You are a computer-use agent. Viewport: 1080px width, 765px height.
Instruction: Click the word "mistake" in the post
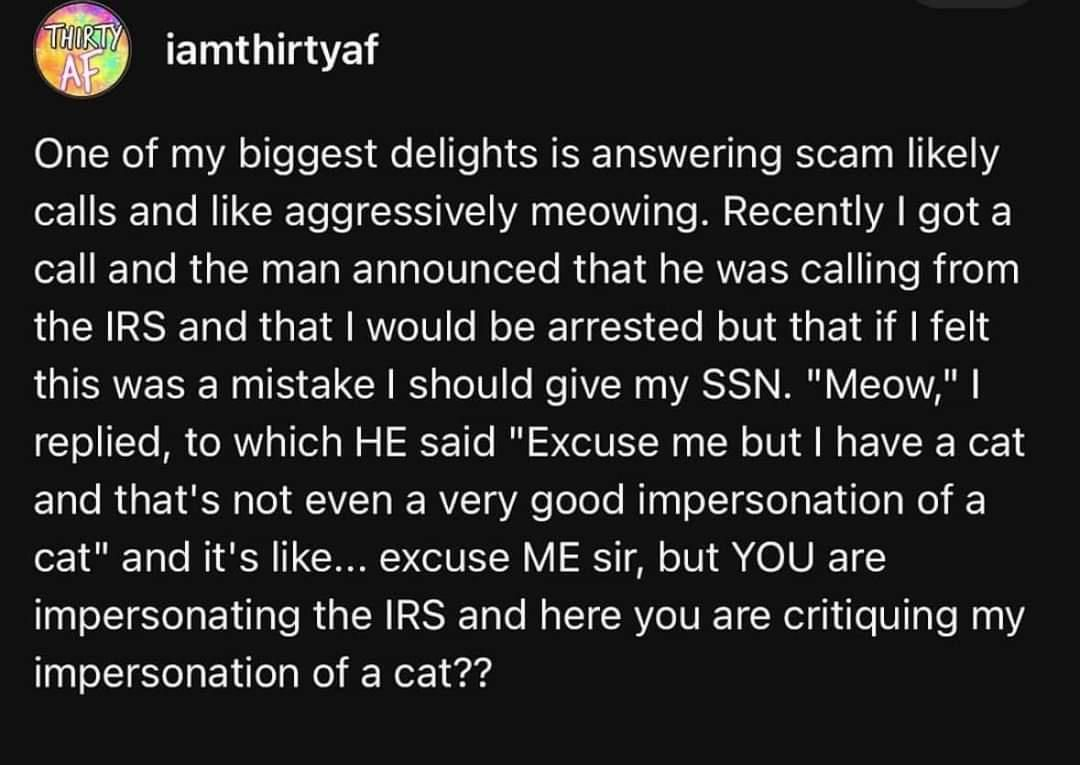tap(302, 384)
